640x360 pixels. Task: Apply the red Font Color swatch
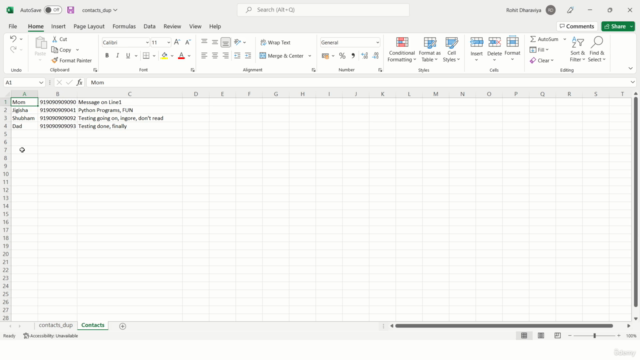click(x=181, y=56)
